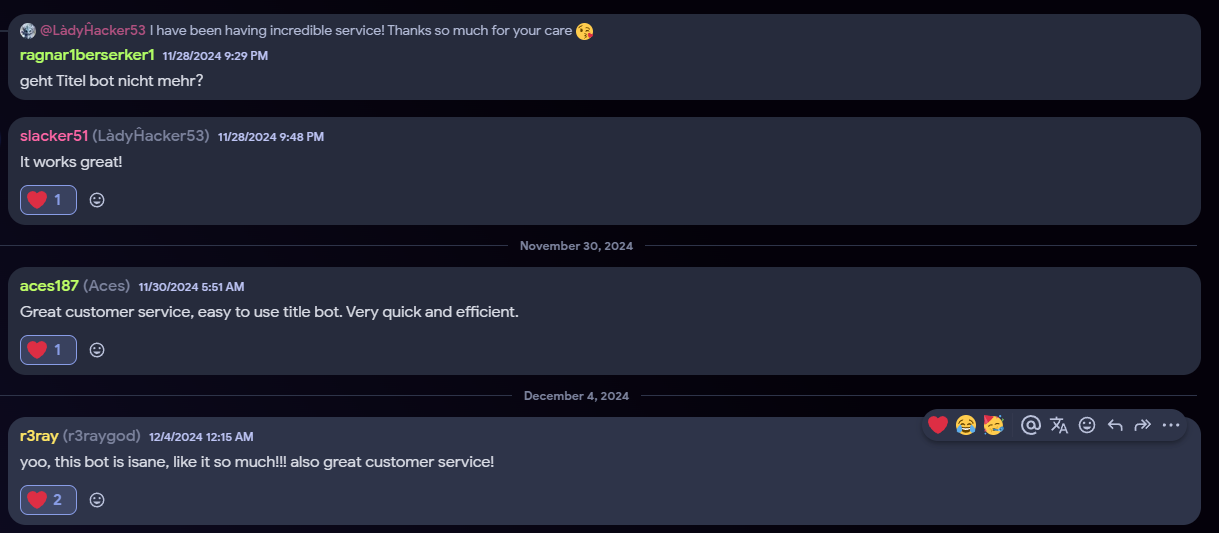
Task: Toggle heart reaction on aces187's message
Action: (x=48, y=350)
